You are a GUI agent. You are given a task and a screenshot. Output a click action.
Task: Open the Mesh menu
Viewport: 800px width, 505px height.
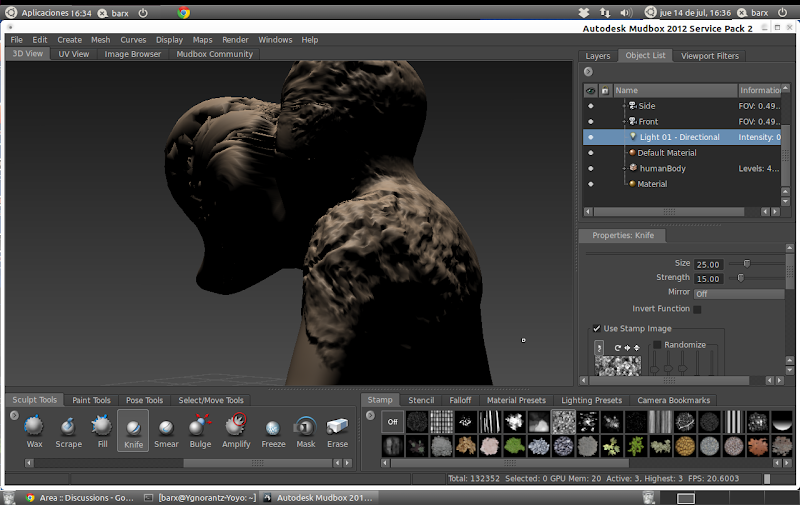(100, 40)
